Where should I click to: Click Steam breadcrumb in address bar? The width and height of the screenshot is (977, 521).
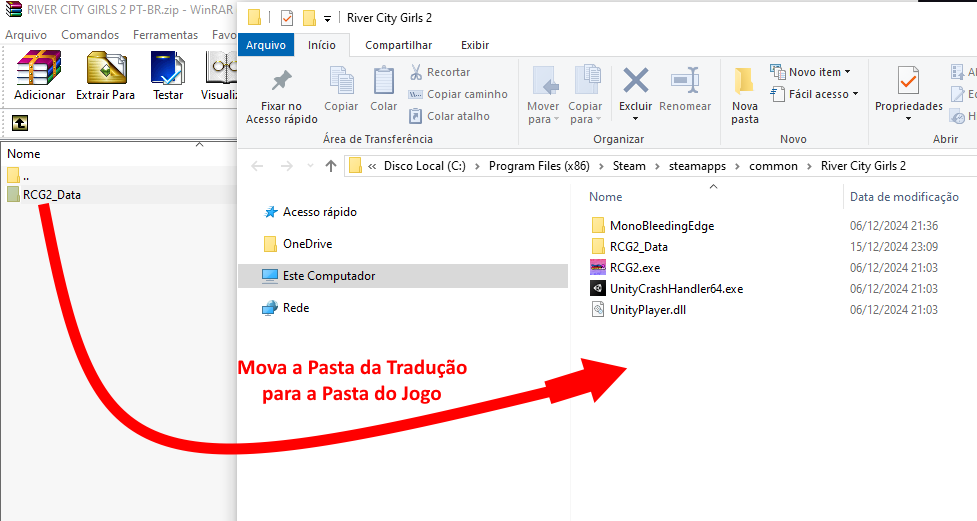tap(629, 166)
